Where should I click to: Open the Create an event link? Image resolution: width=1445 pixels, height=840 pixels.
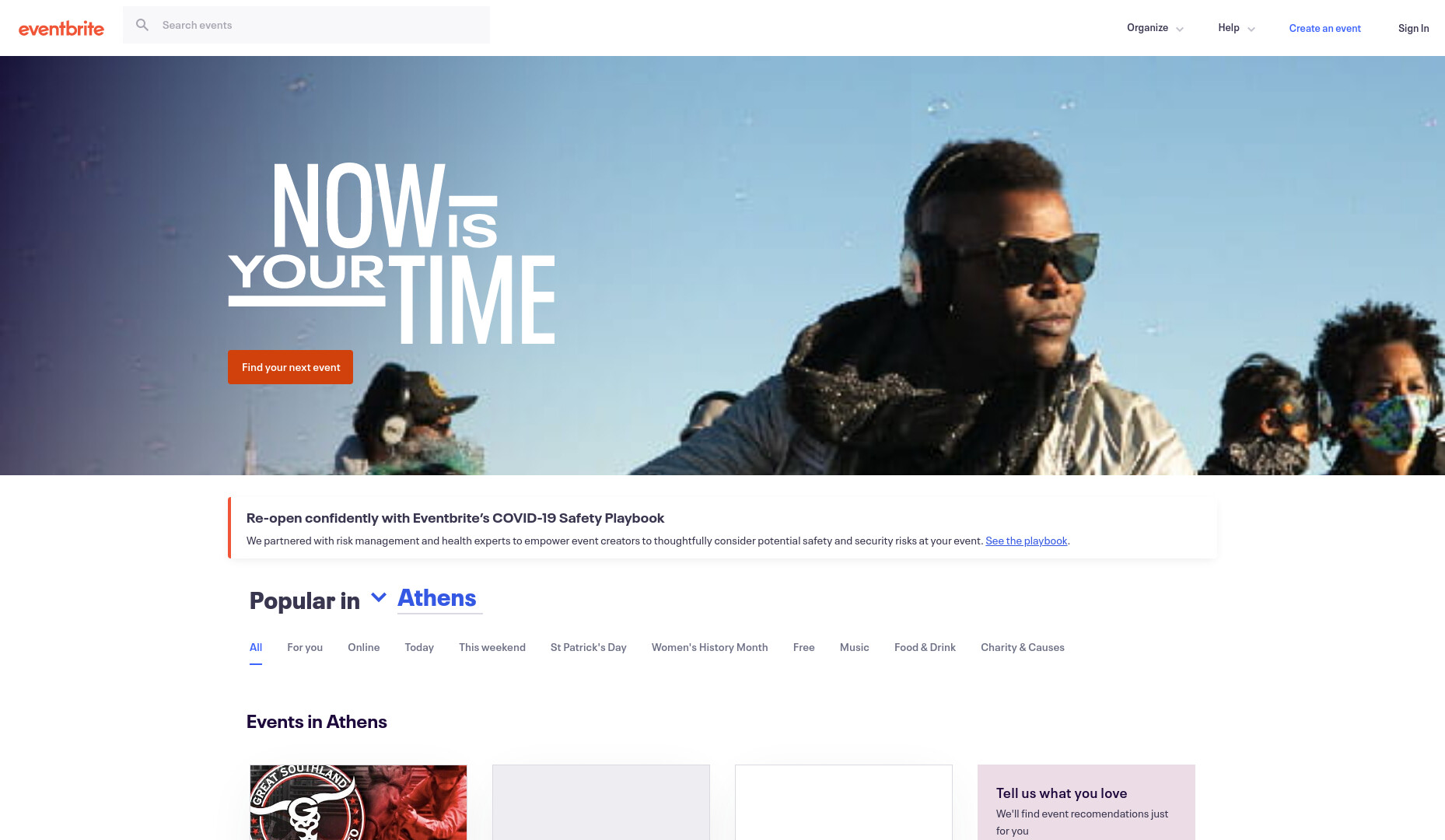click(x=1324, y=28)
